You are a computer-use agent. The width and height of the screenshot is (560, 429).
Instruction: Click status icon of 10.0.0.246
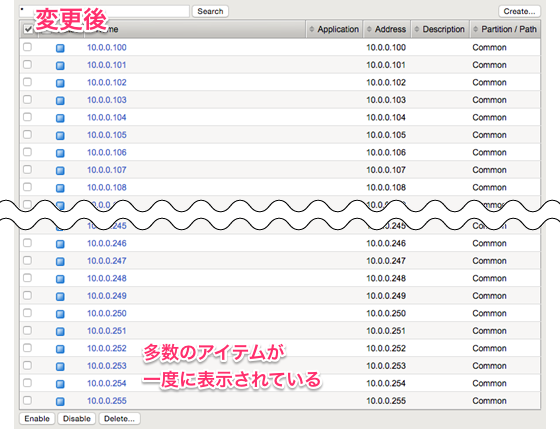[x=60, y=244]
